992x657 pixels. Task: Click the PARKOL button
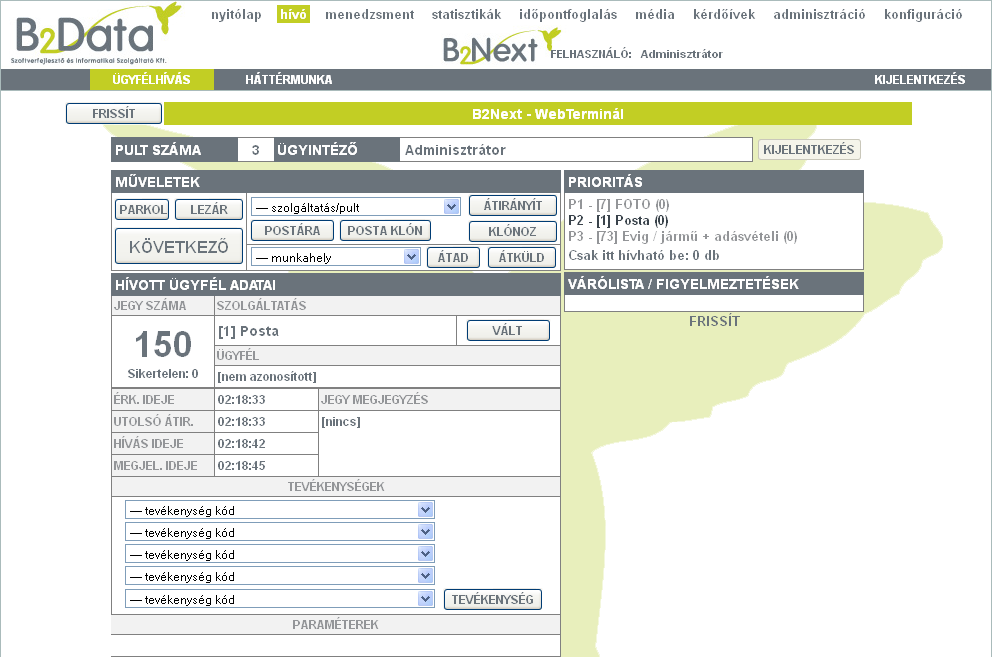(x=142, y=210)
